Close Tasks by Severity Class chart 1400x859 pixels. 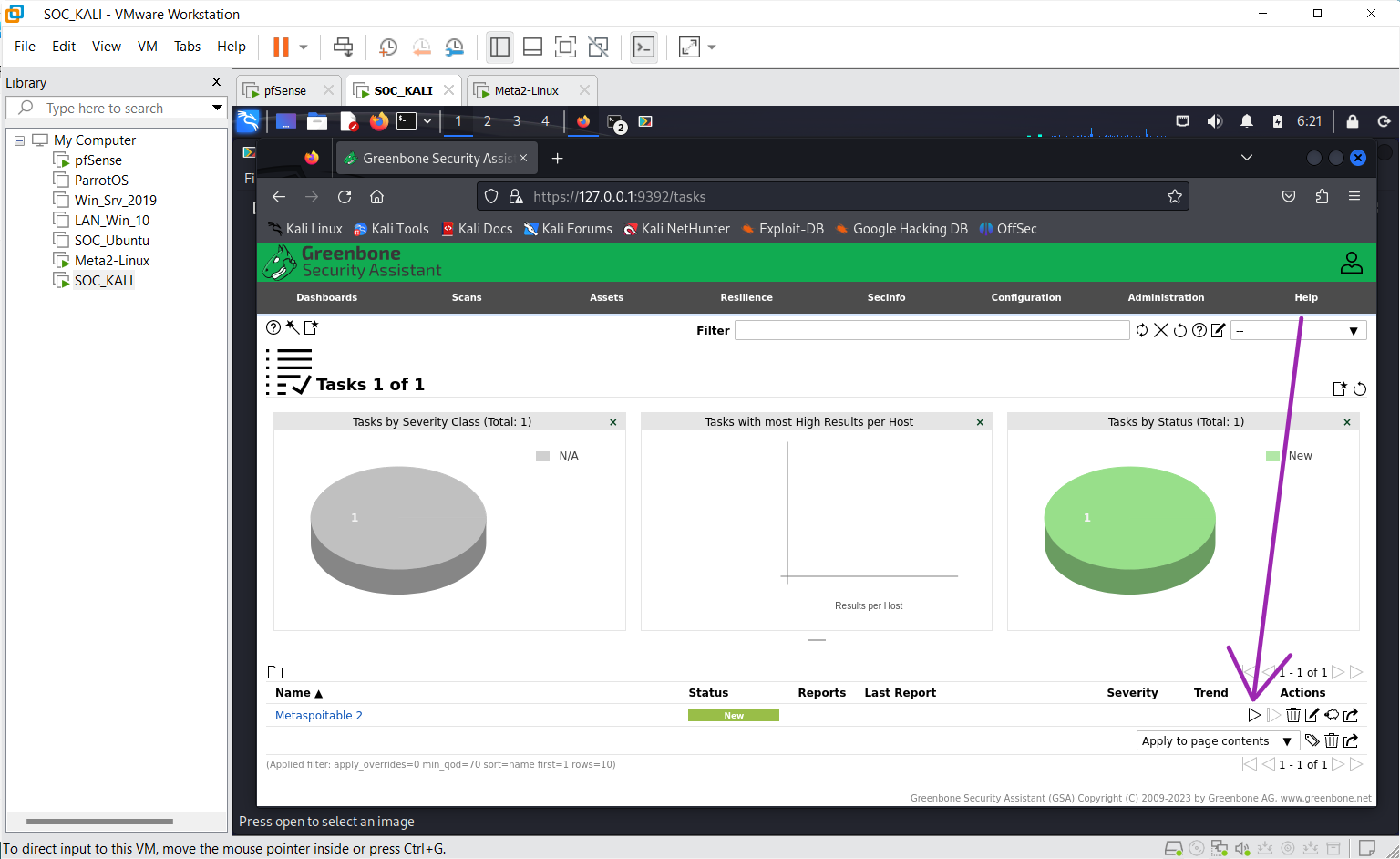[613, 422]
